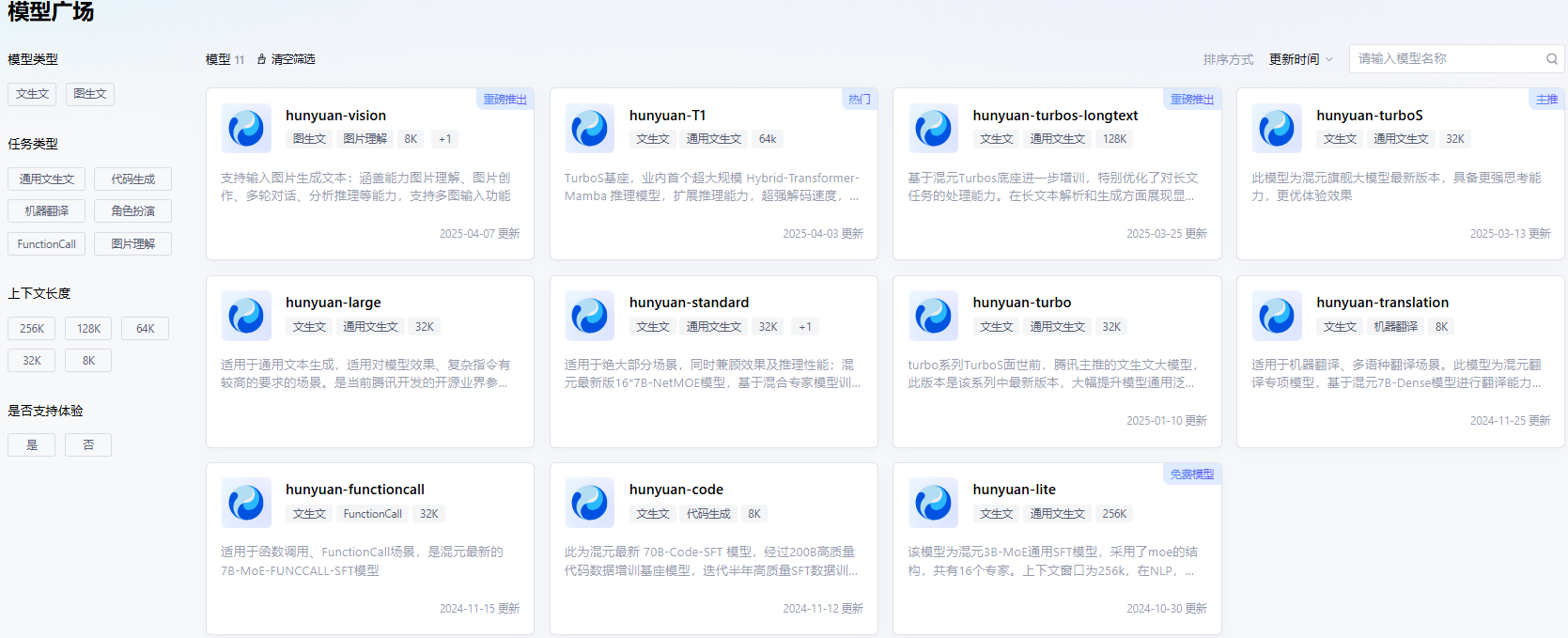Click the 机器翻译 tag on hunyuan-translation card
1568x638 pixels.
tap(1396, 327)
